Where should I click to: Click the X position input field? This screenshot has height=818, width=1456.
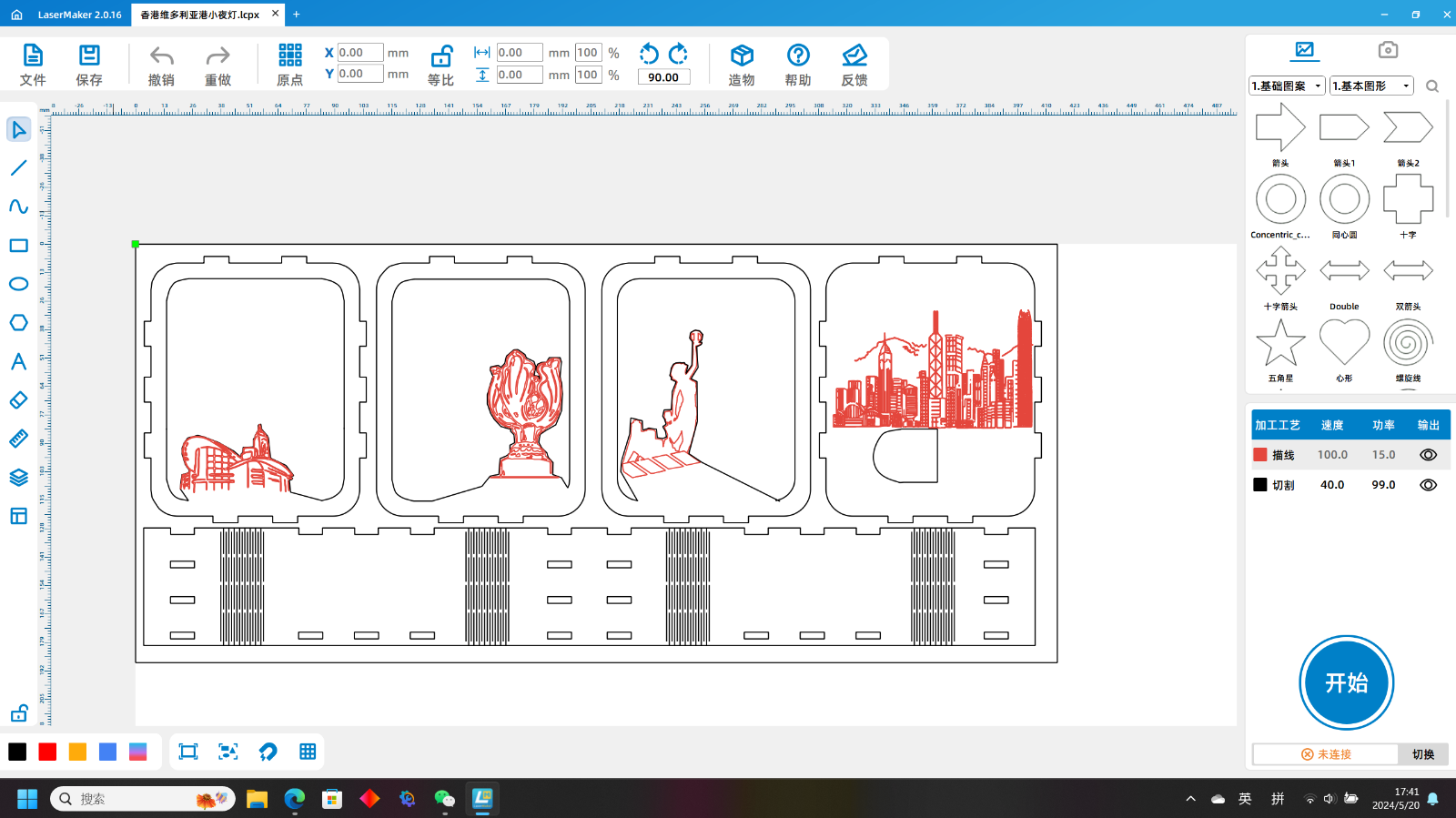(359, 53)
